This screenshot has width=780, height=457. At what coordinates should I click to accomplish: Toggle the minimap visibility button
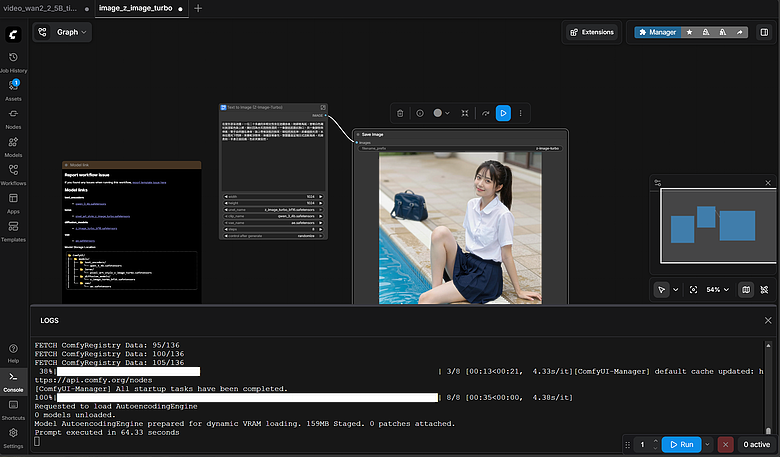pyautogui.click(x=745, y=289)
